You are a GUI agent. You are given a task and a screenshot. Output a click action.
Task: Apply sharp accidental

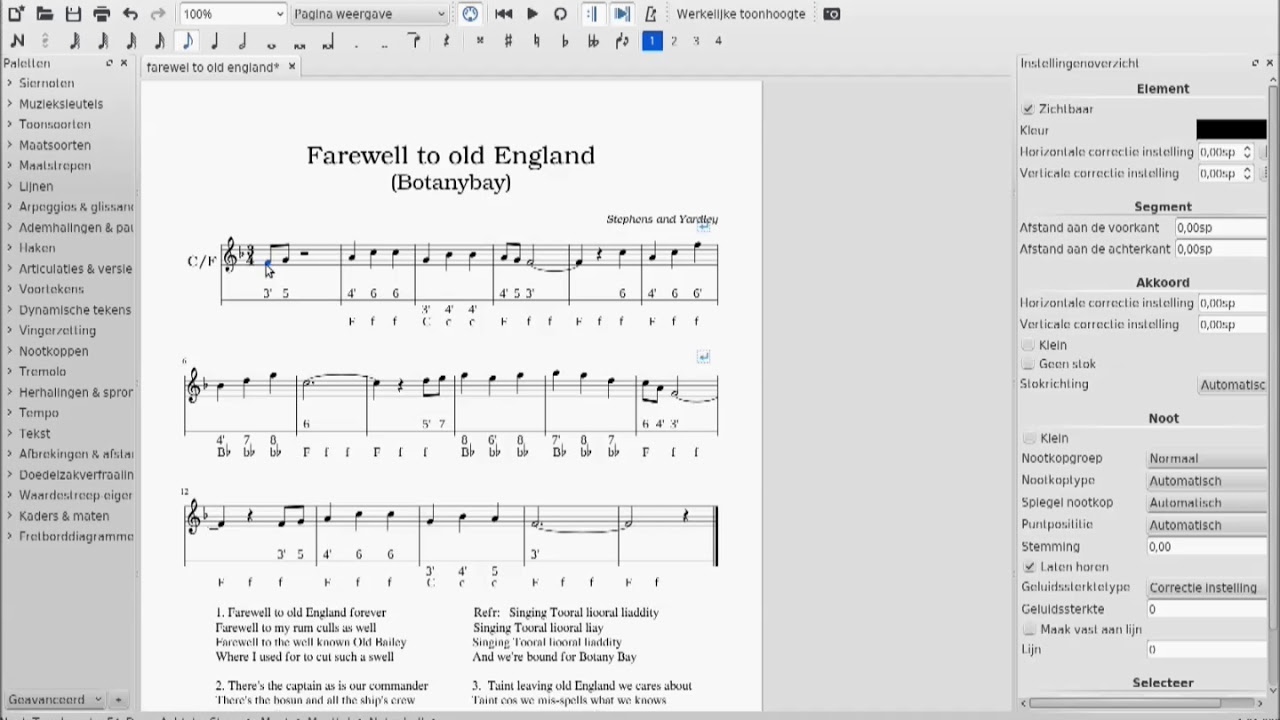508,41
